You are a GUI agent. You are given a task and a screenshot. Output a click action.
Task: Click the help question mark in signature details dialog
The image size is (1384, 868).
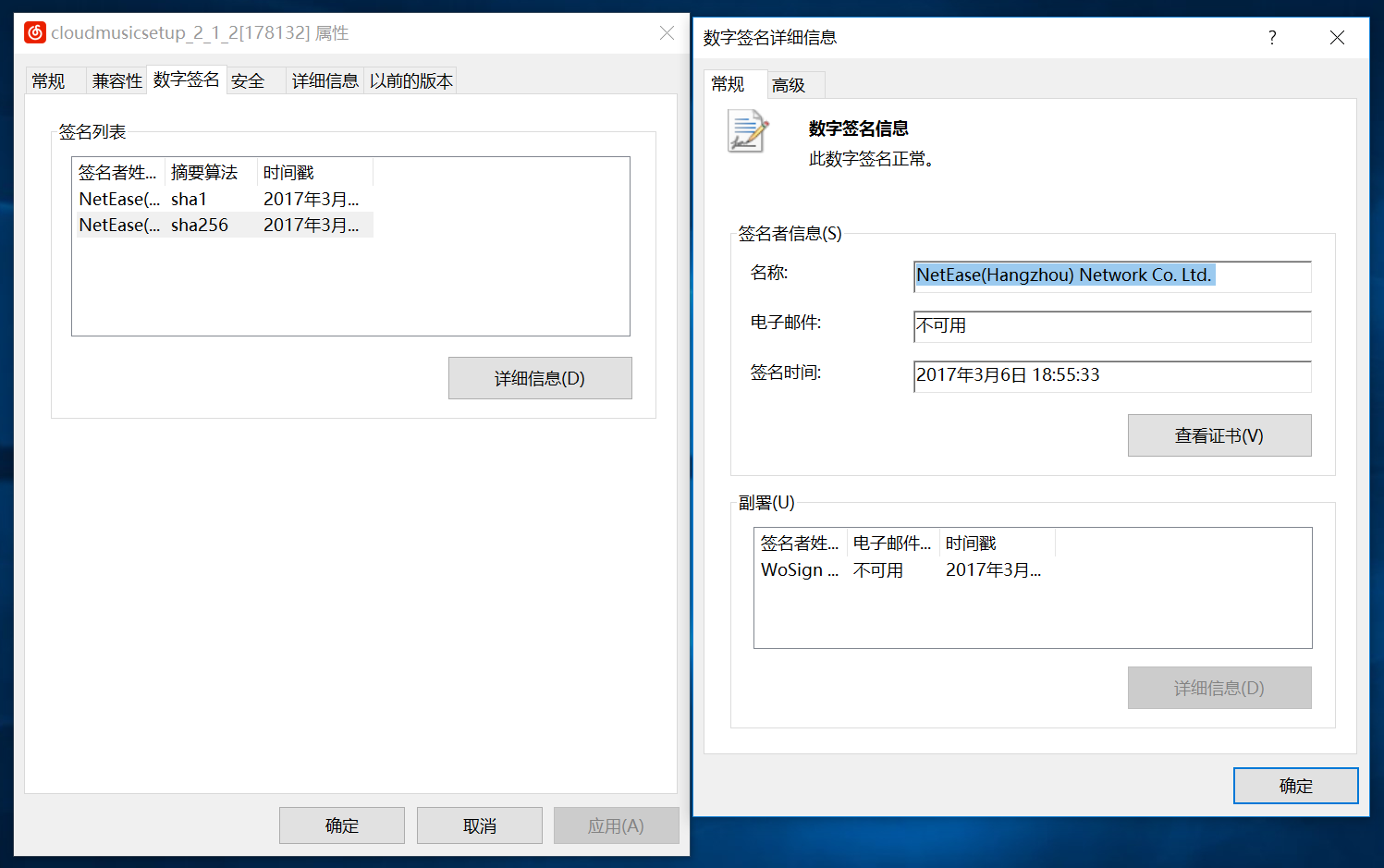pos(1272,38)
